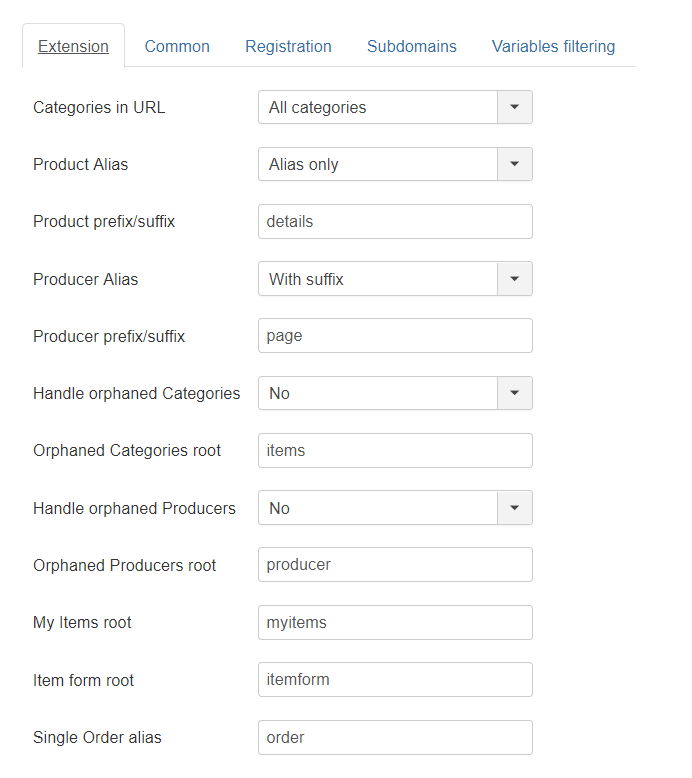Select the Orphaned Producers root input

pyautogui.click(x=394, y=564)
